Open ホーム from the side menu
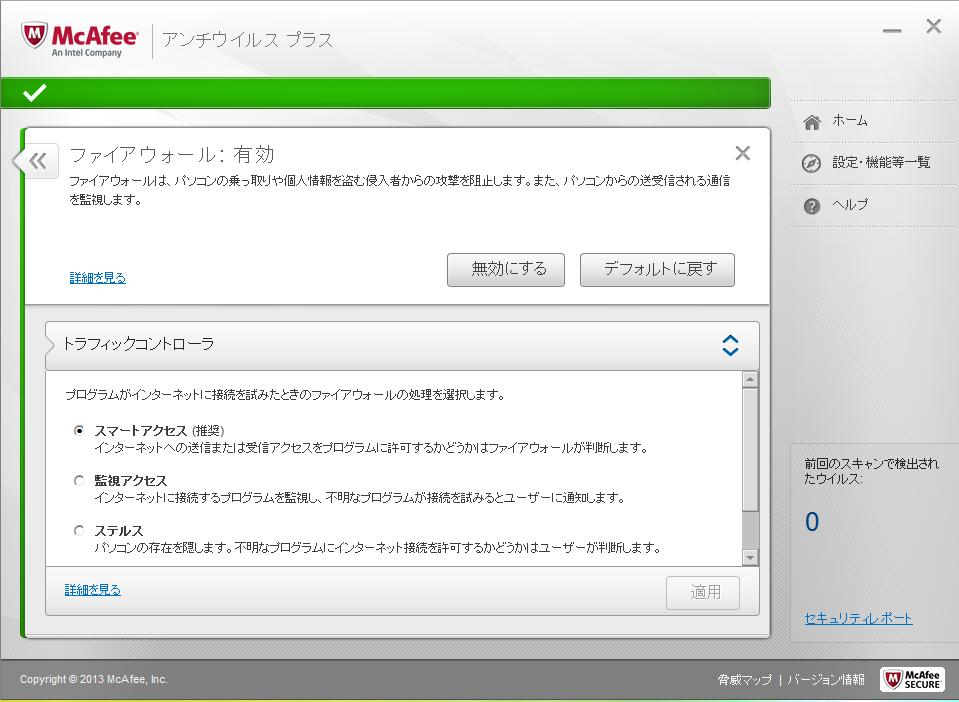Image resolution: width=959 pixels, height=702 pixels. [850, 120]
